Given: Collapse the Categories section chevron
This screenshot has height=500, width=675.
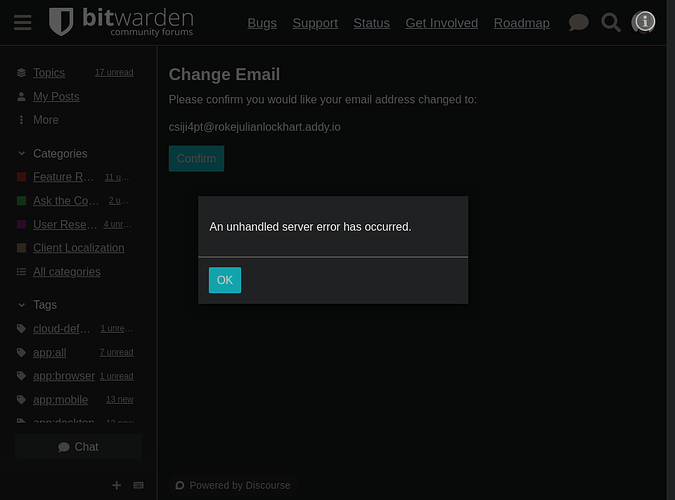Looking at the screenshot, I should pyautogui.click(x=22, y=153).
